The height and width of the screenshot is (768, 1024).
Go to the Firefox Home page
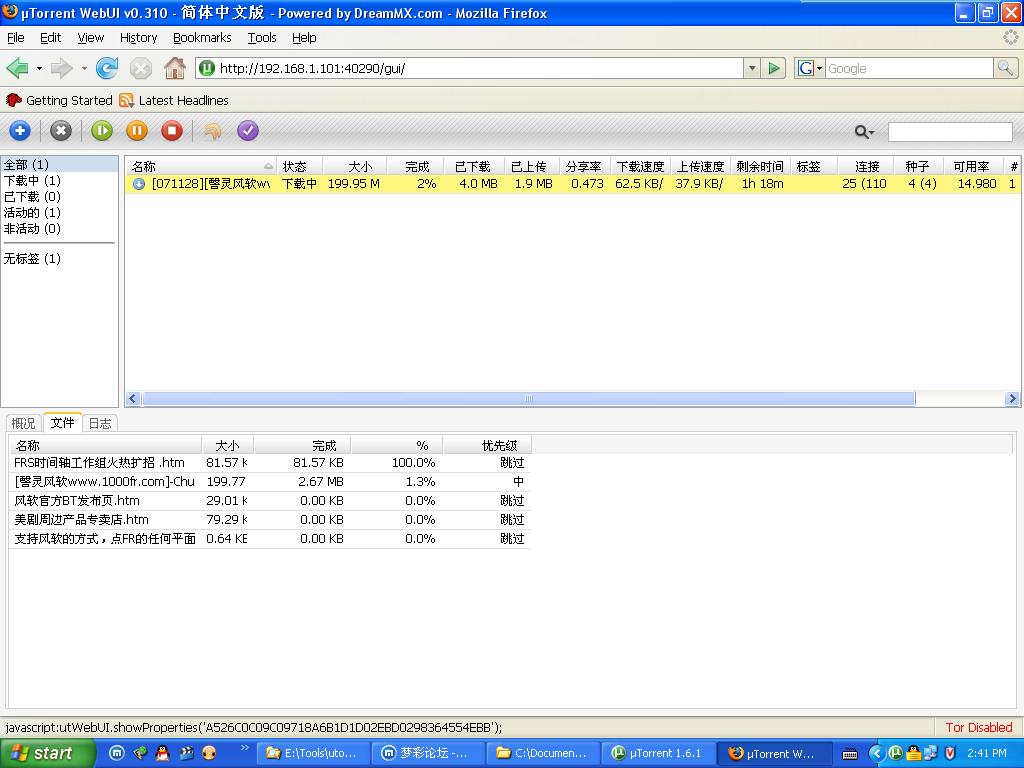[174, 68]
